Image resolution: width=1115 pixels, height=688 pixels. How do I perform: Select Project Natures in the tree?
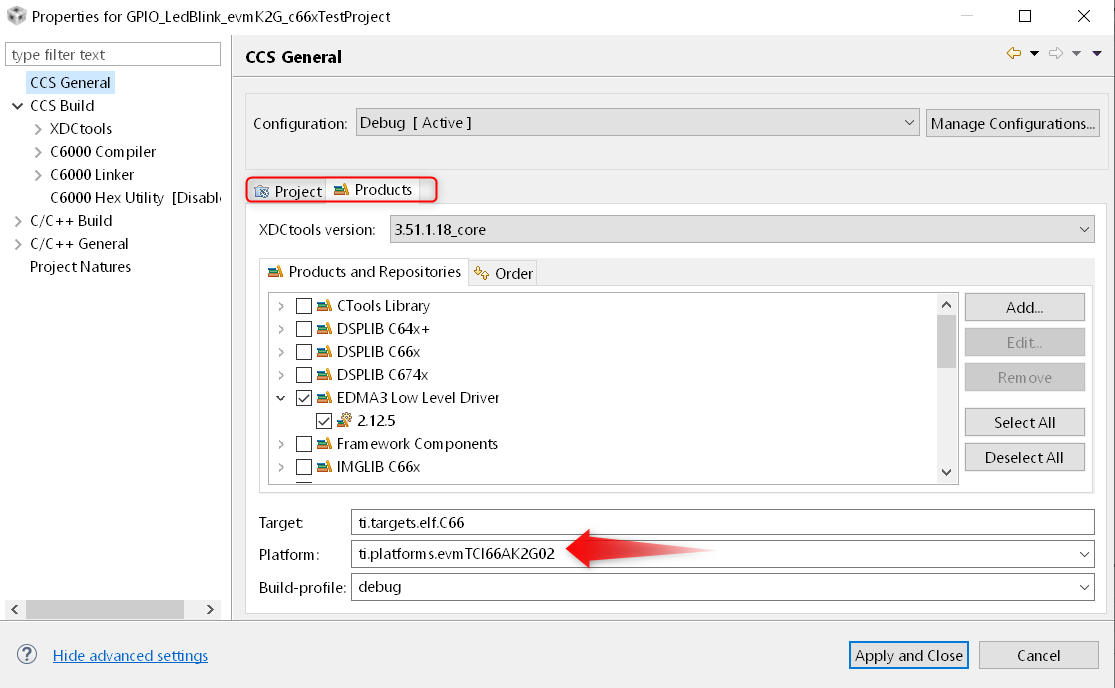[x=80, y=267]
